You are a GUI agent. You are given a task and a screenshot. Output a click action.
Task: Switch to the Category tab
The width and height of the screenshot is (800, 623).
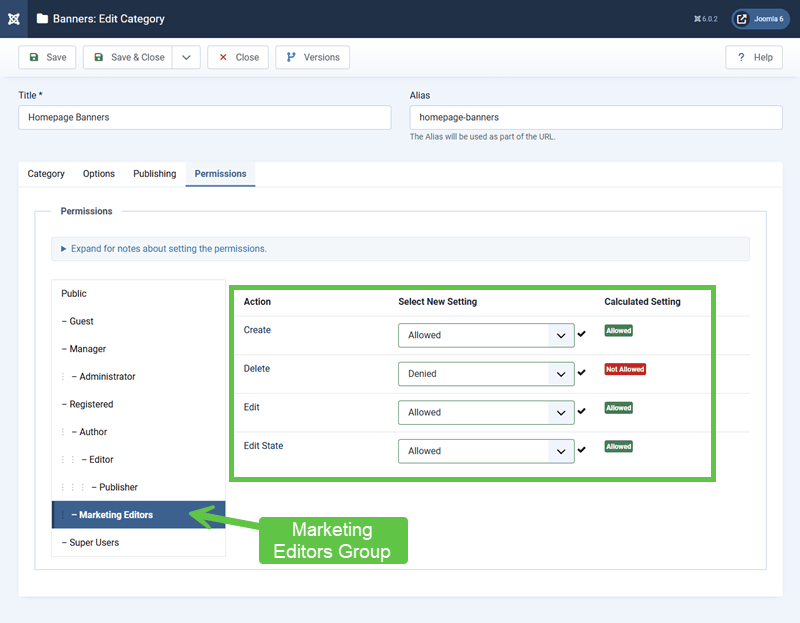[46, 174]
